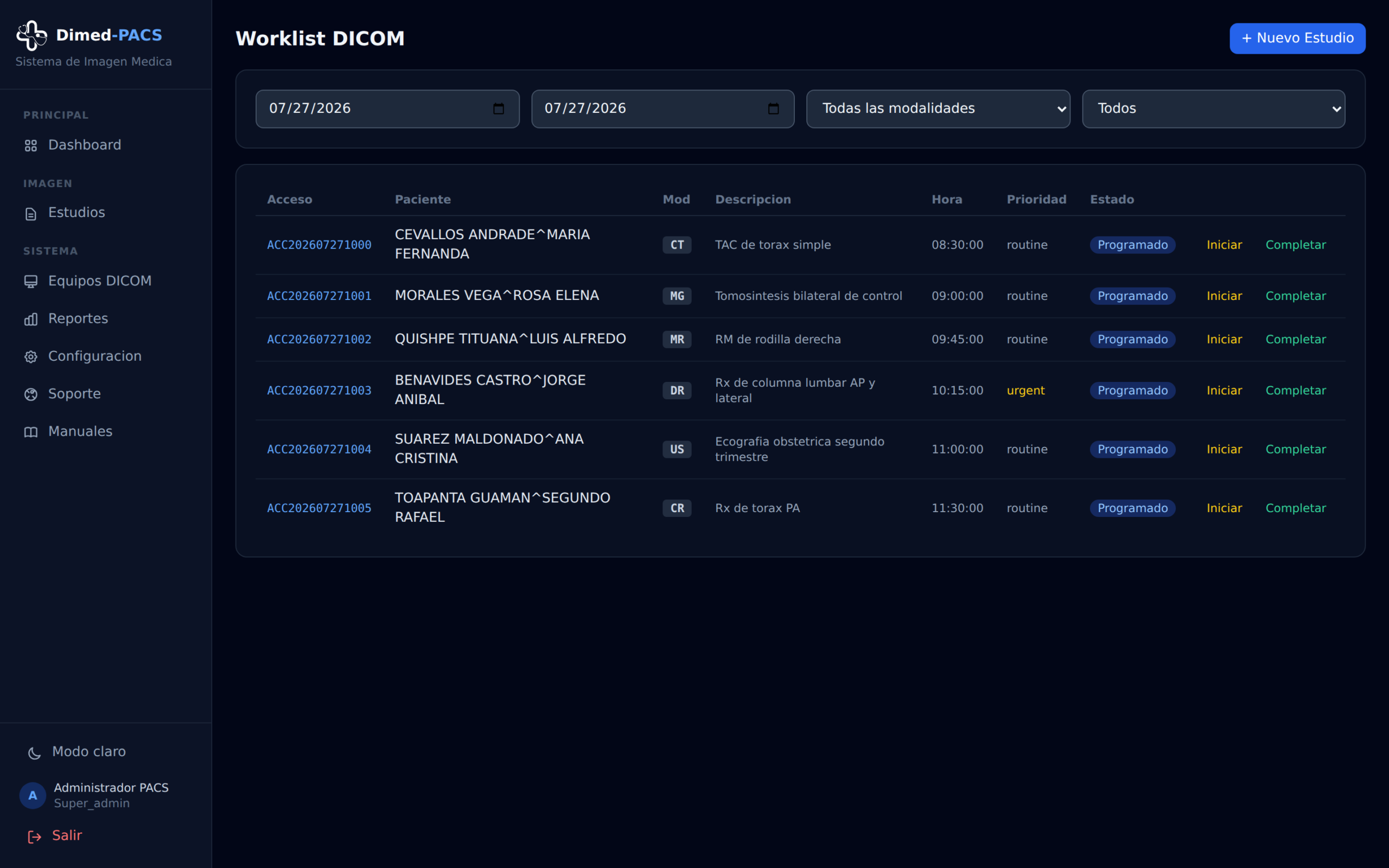Open calendar picker on second date field
Image resolution: width=1389 pixels, height=868 pixels.
[773, 108]
